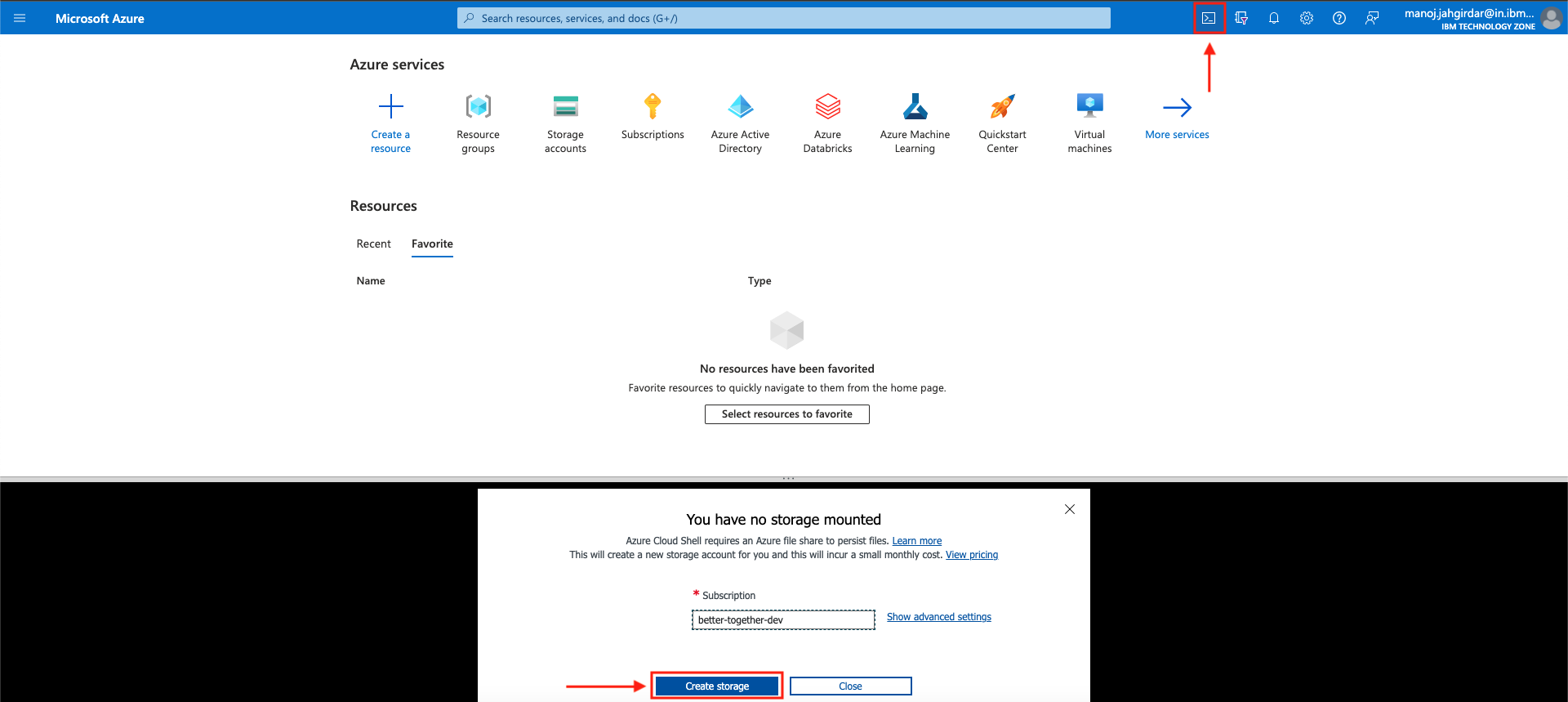The image size is (1568, 702).
Task: Click the Create storage button
Action: pos(717,686)
